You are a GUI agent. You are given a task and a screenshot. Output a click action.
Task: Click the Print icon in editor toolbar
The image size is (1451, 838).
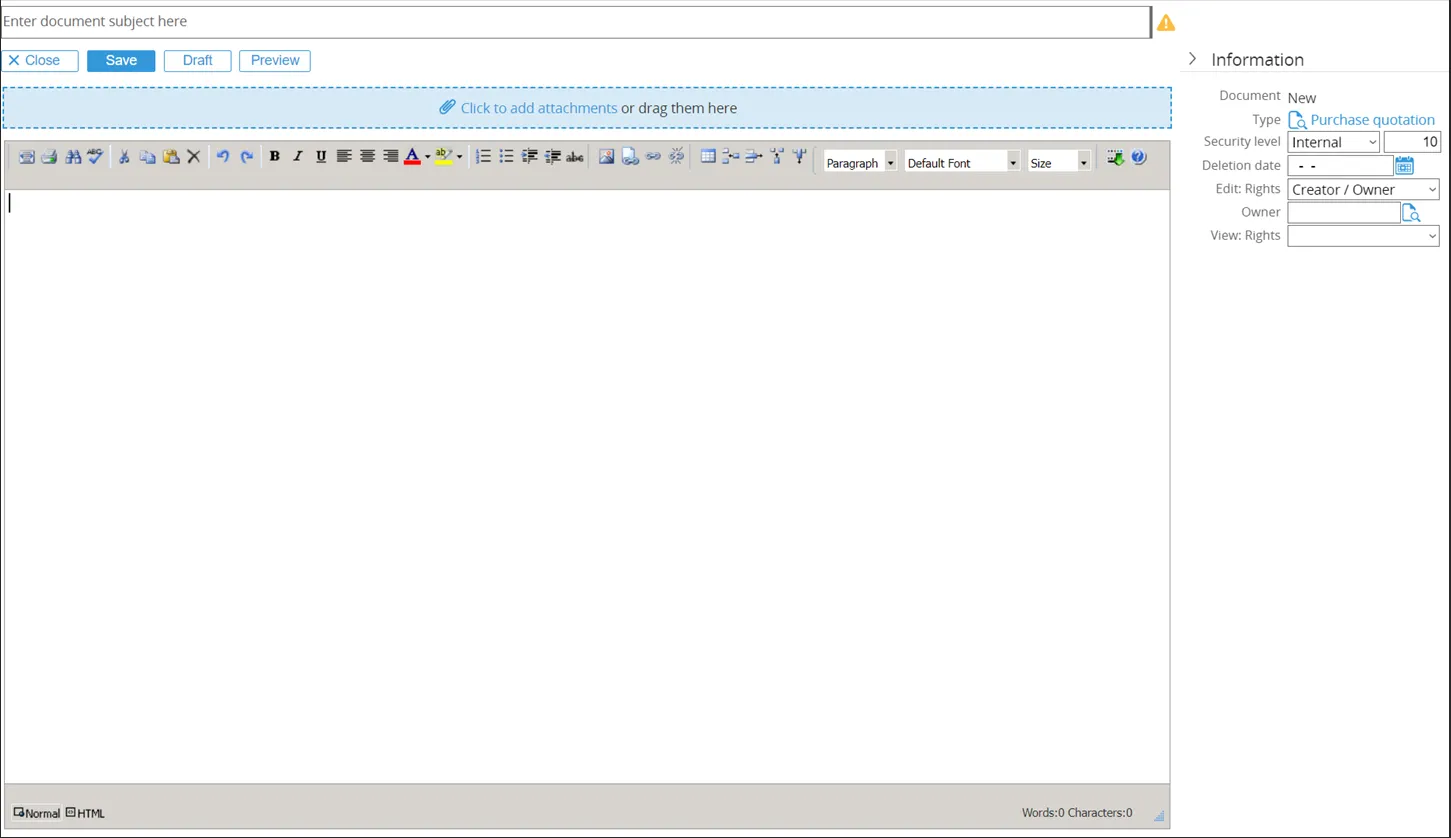pyautogui.click(x=49, y=157)
